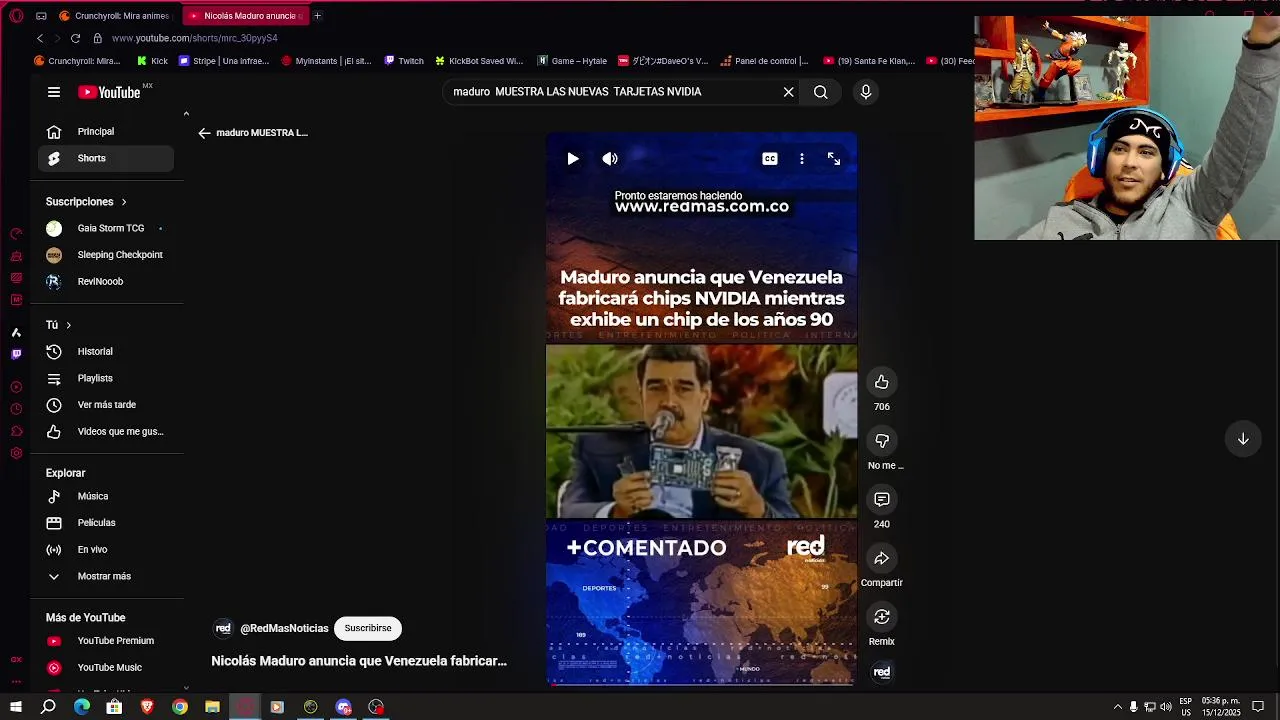1280x720 pixels.
Task: Like the Short with the thumbs-up icon
Action: pos(882,382)
